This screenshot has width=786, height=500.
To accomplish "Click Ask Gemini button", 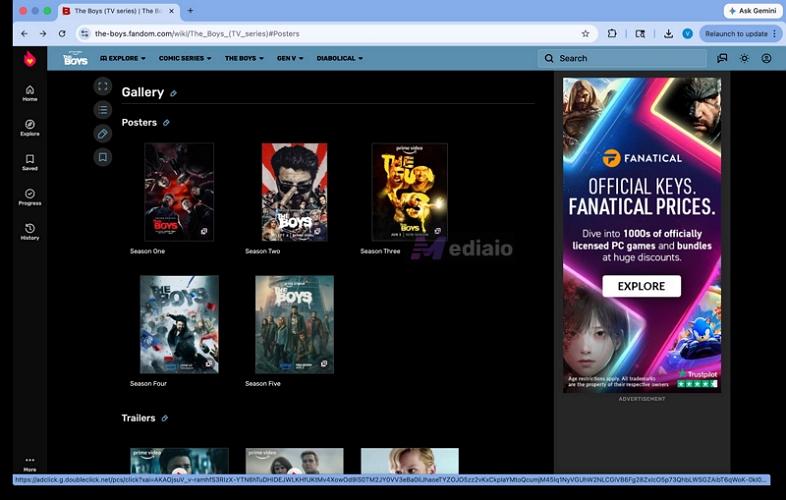I will [x=753, y=11].
